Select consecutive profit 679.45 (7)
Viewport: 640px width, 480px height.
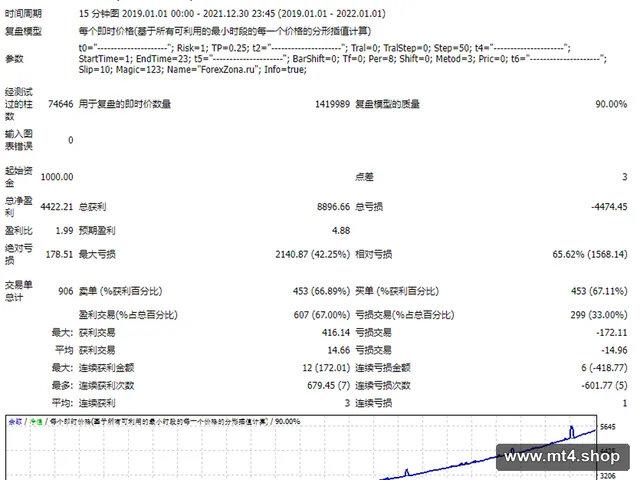329,385
